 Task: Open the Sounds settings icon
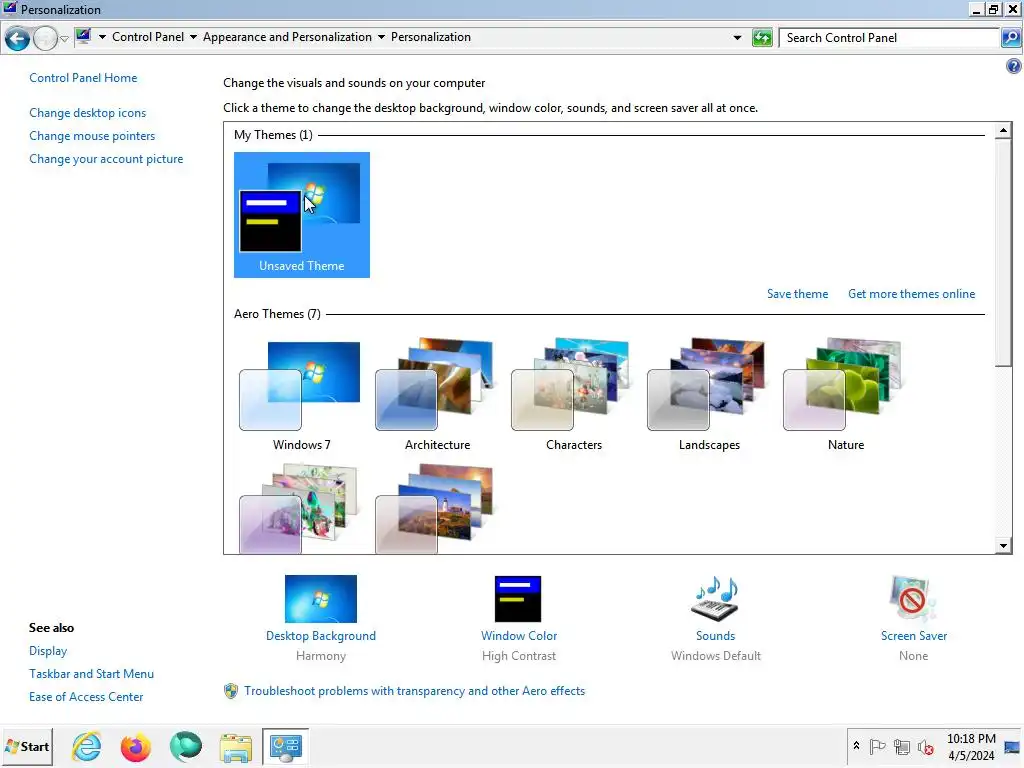(715, 599)
